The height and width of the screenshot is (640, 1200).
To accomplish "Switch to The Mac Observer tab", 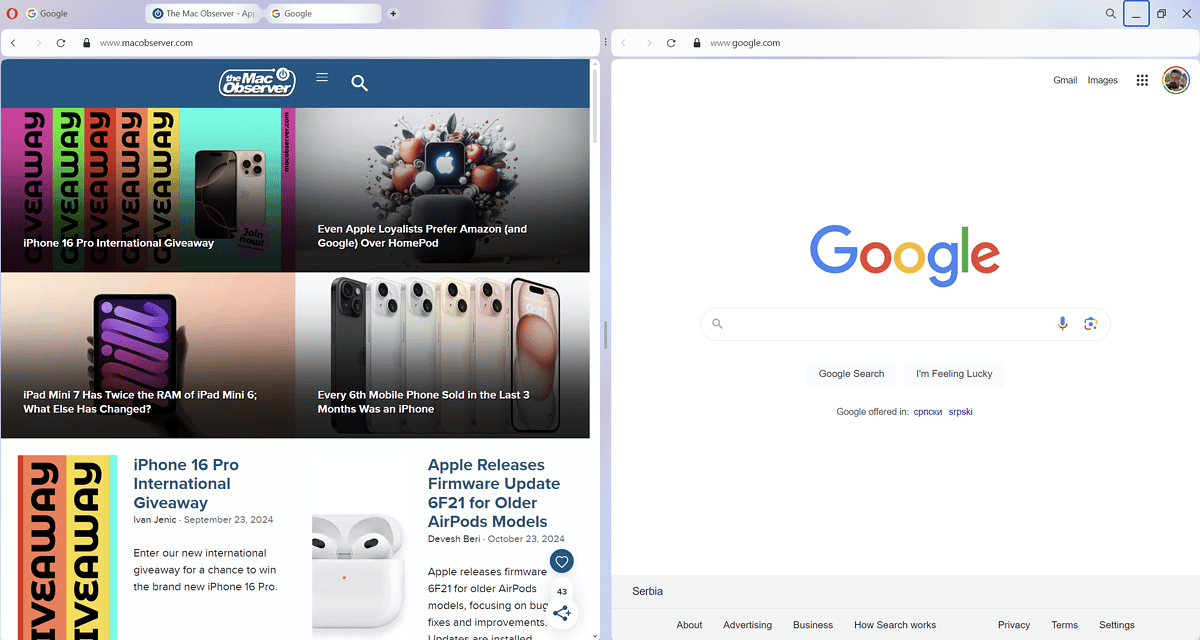I will [x=203, y=13].
